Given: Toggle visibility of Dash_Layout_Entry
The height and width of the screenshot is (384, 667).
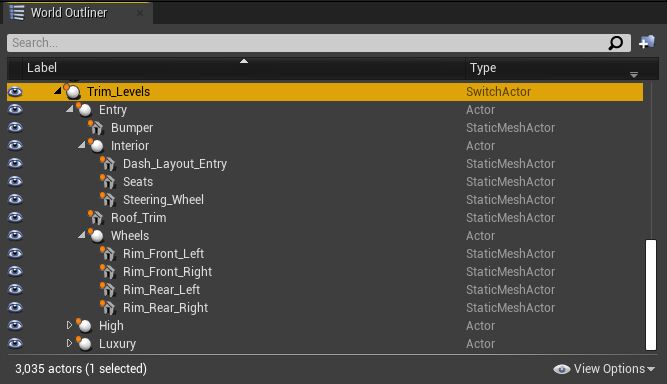Looking at the screenshot, I should 15,163.
